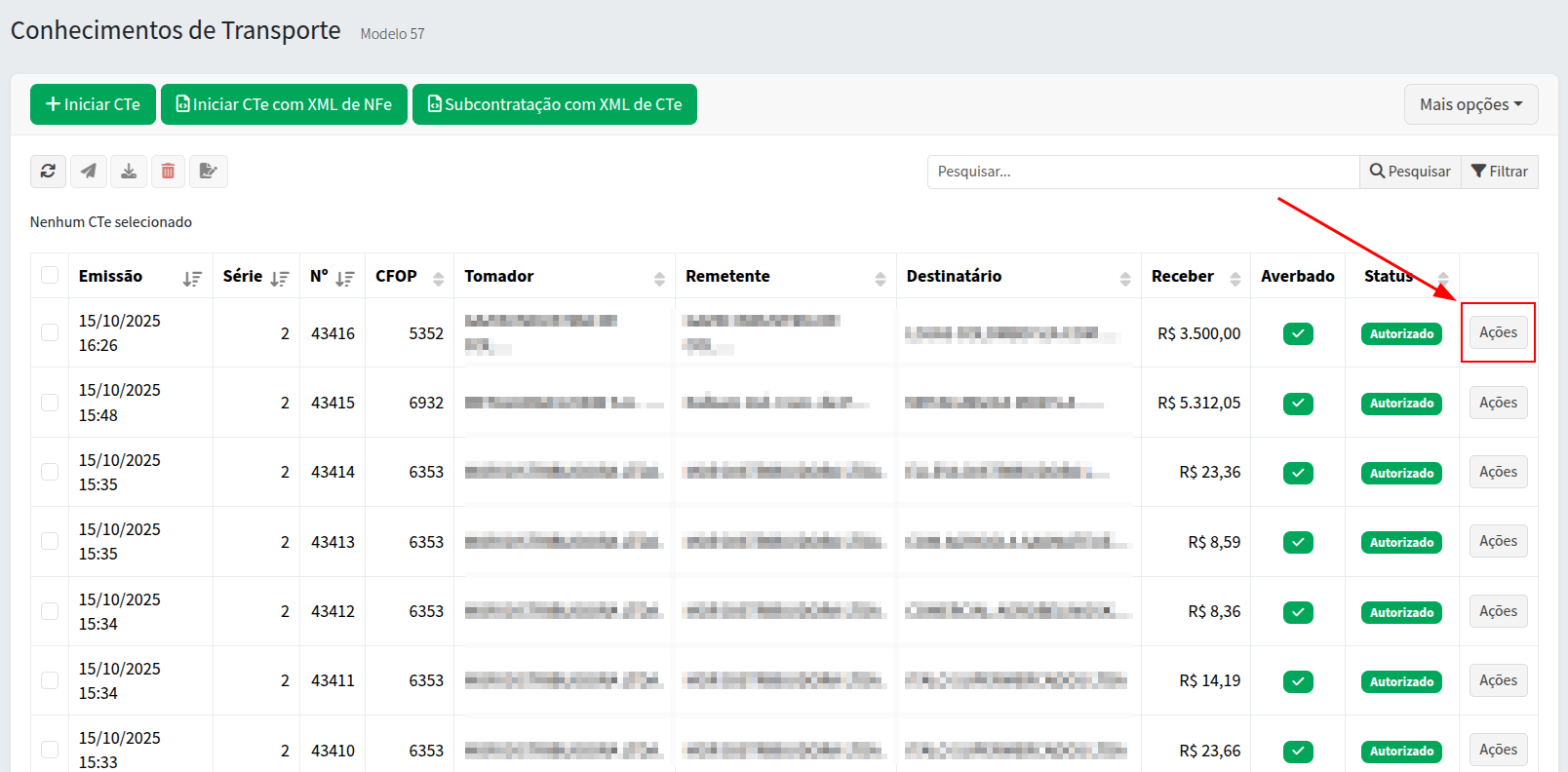
Task: Click the paper plane send icon
Action: (x=88, y=172)
